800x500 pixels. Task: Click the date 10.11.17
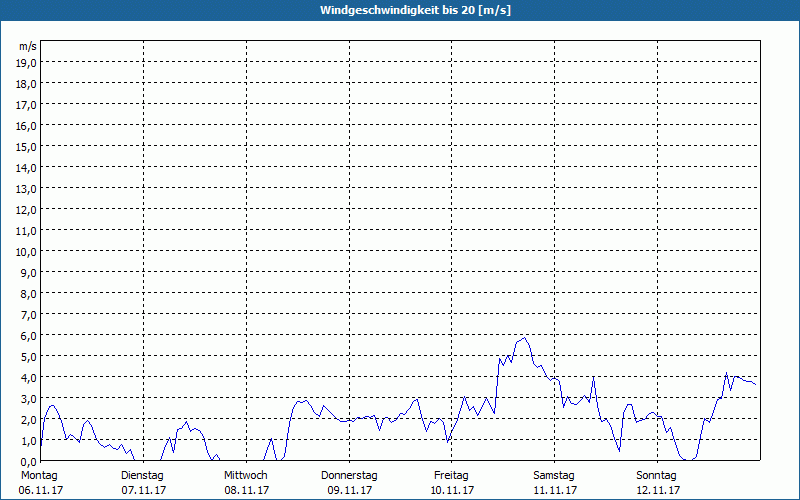pyautogui.click(x=453, y=490)
